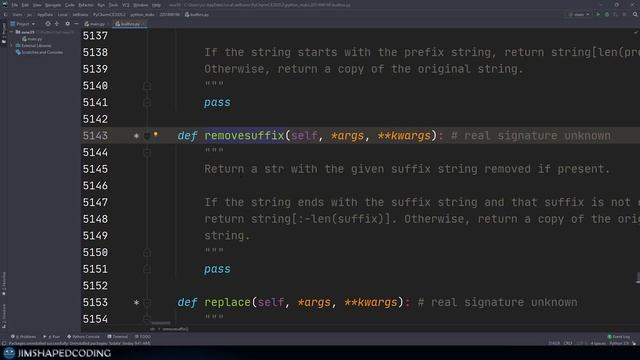Open the Tools menu
The image size is (640, 360).
[113, 5]
